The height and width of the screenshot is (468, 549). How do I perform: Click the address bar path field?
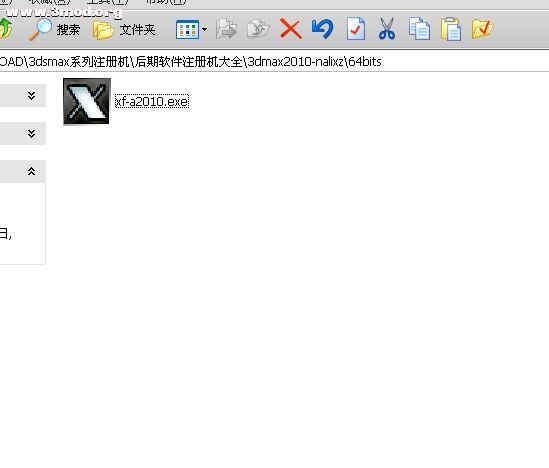[x=274, y=62]
